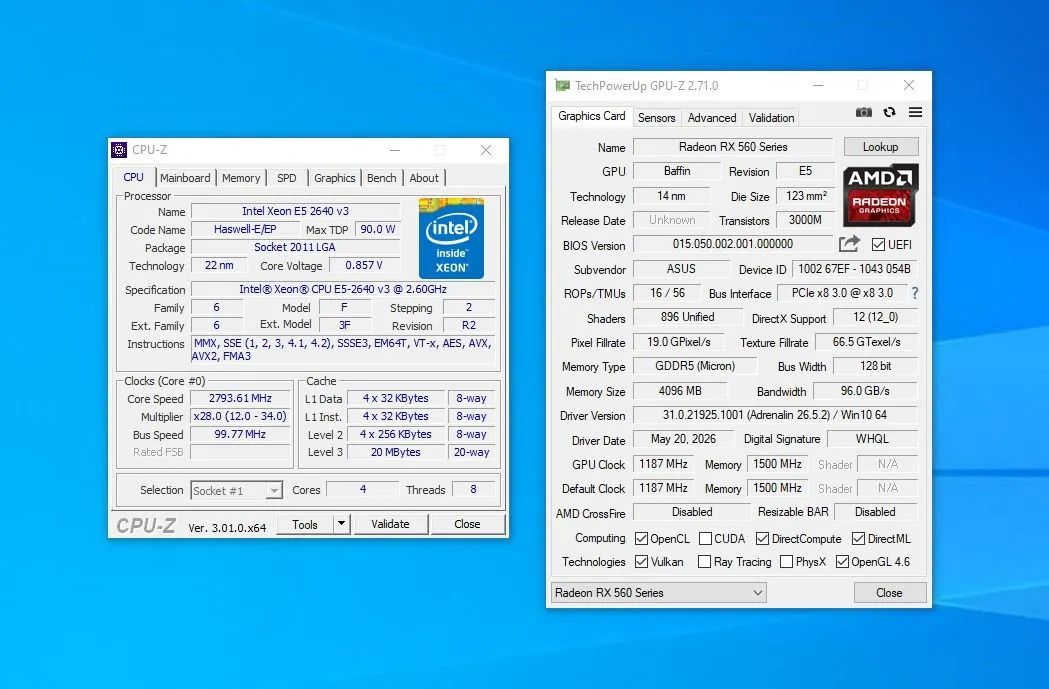This screenshot has height=689, width=1049.
Task: Switch to the Memory tab in CPU-Z
Action: [x=241, y=178]
